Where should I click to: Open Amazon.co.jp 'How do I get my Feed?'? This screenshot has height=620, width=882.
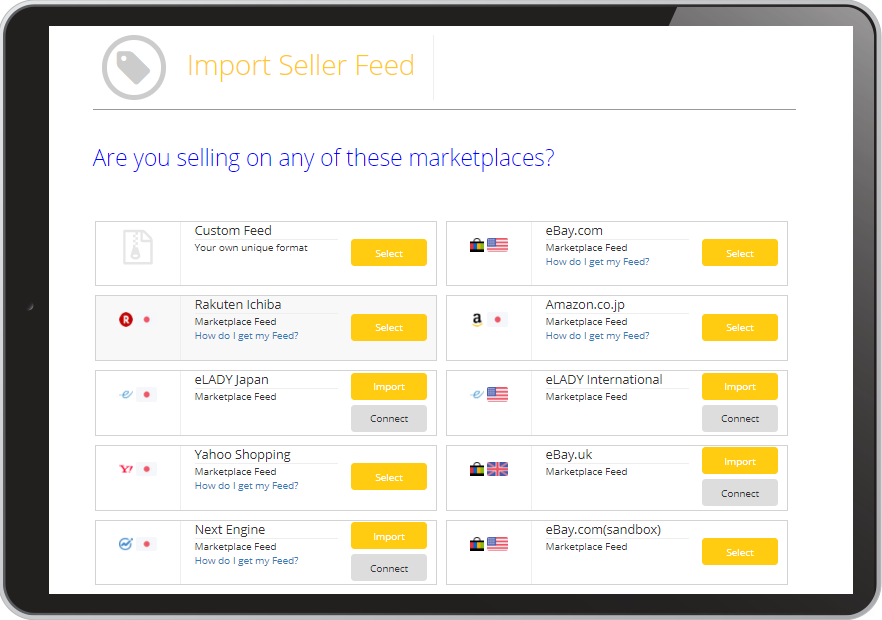(x=597, y=336)
